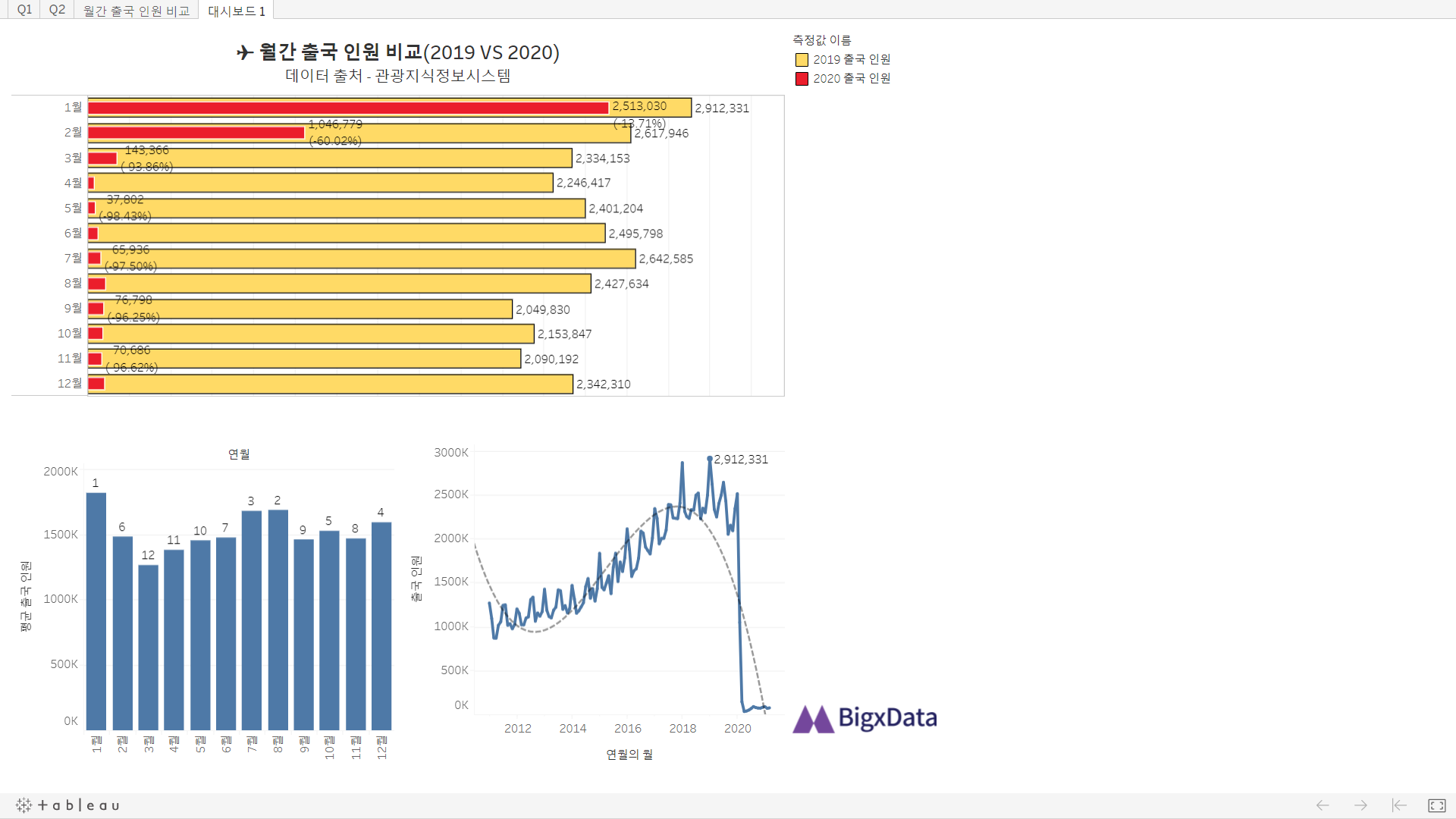This screenshot has width=1456, height=819.
Task: Click the 6월 row header
Action: pos(73,234)
